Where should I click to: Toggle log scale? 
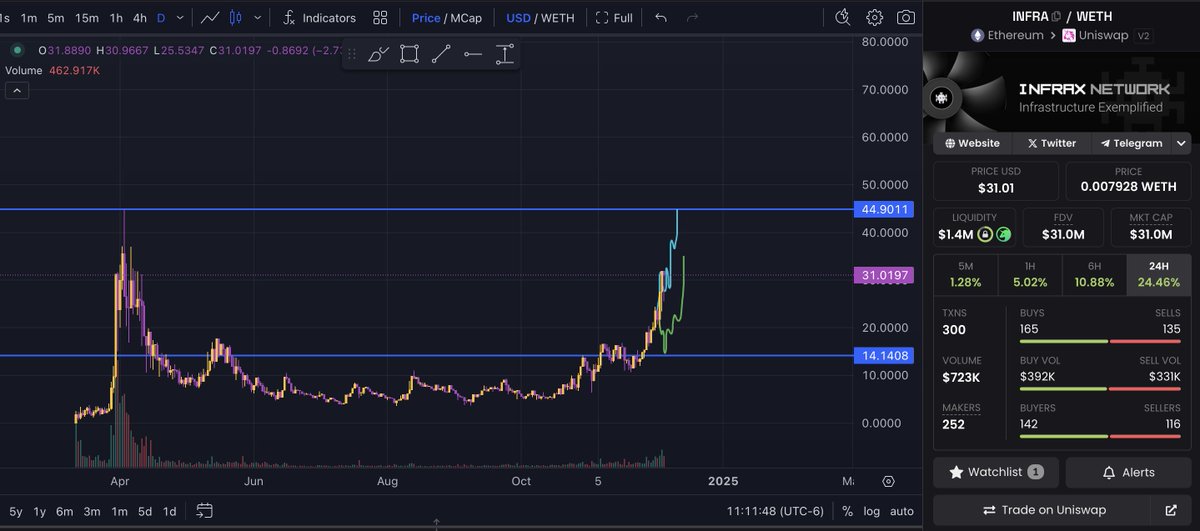(x=871, y=511)
